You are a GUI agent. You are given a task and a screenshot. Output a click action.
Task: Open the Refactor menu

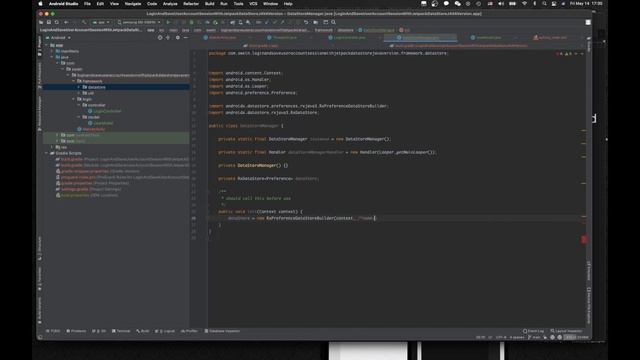tap(191, 4)
